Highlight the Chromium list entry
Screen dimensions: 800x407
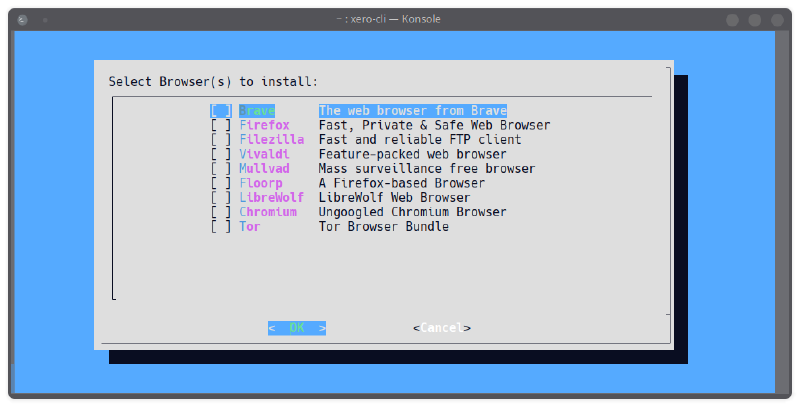click(x=268, y=212)
